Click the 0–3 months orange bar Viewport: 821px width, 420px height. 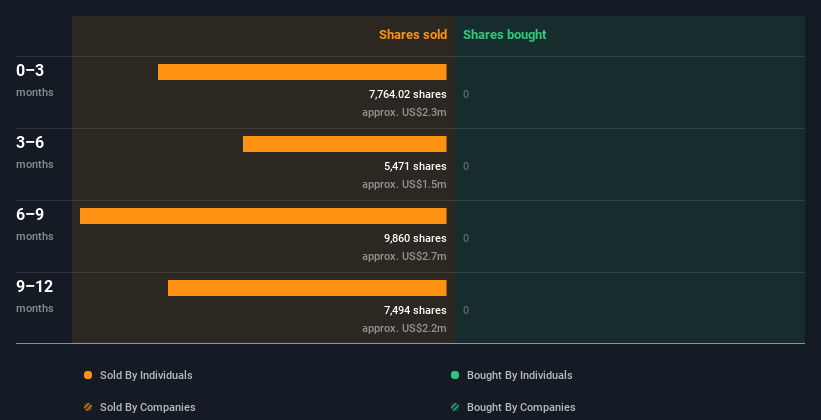click(x=302, y=72)
